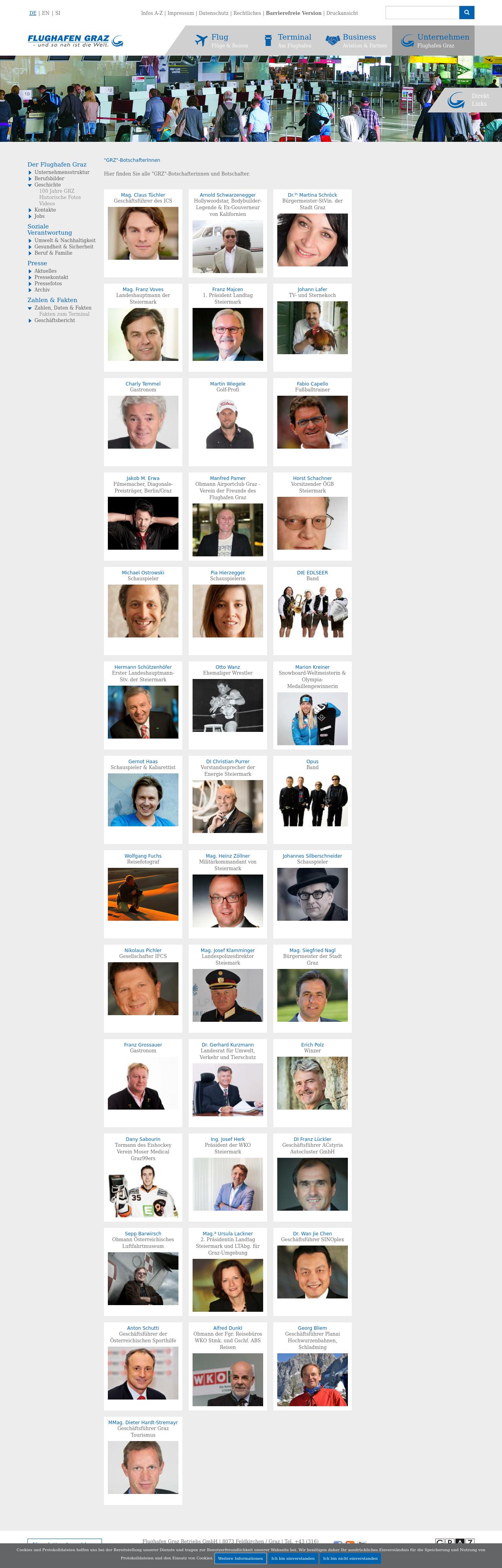
Task: Click Weitere Informationen cookie button
Action: (x=240, y=1558)
